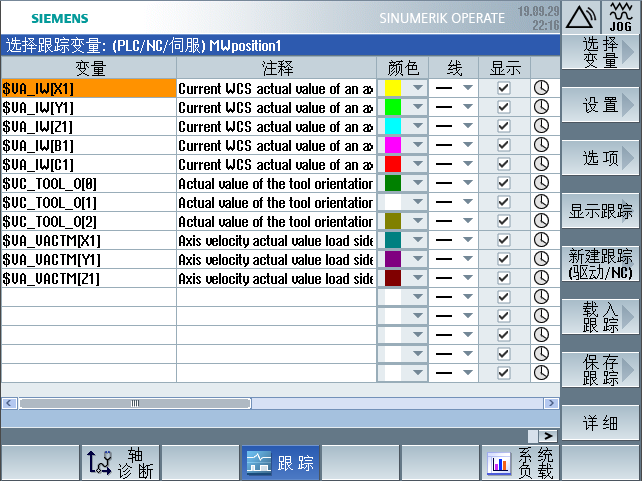Screen dimensions: 642x481
Task: Open the color dropdown for $VA_VACTM[Y1]
Action: point(418,258)
